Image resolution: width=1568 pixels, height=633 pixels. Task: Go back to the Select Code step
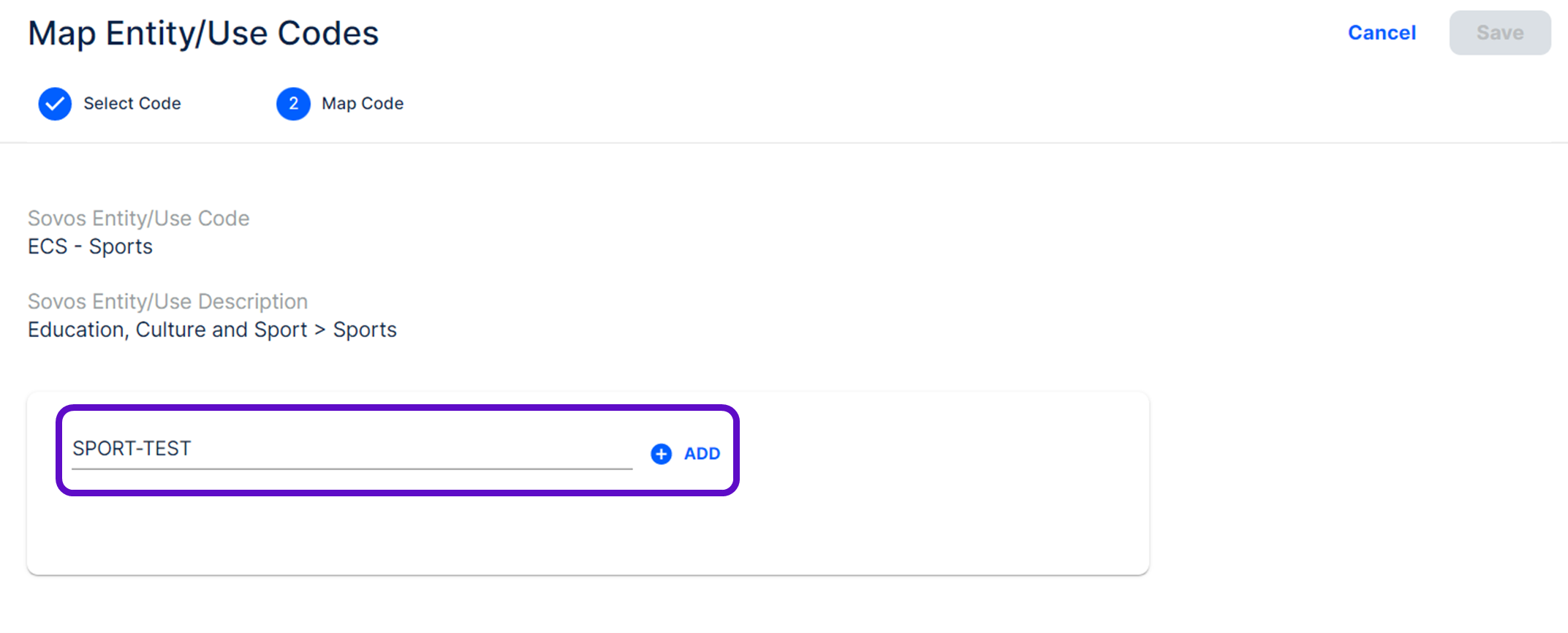tap(132, 104)
